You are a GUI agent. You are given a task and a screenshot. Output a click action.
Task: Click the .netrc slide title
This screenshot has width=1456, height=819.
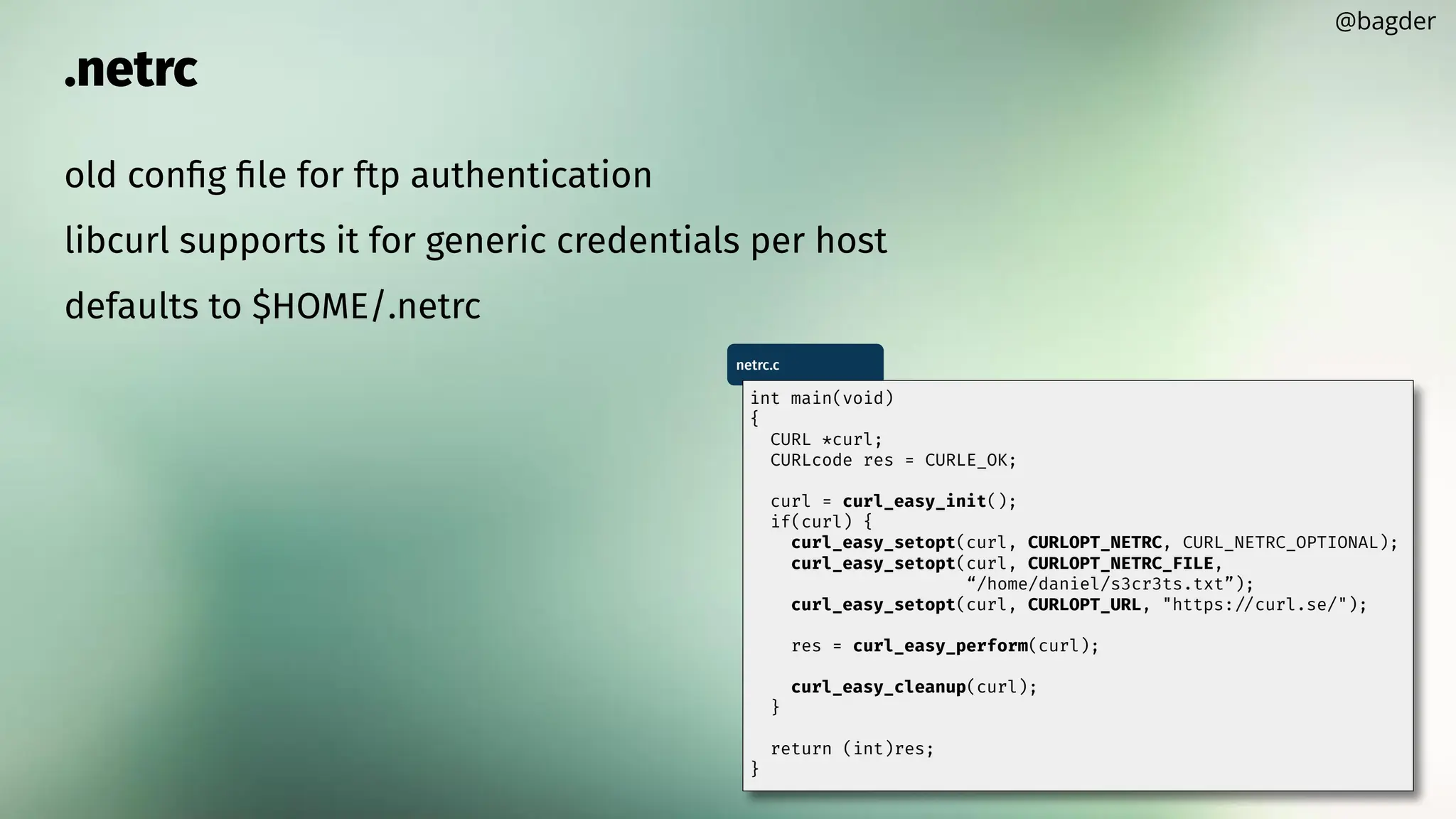(x=131, y=70)
